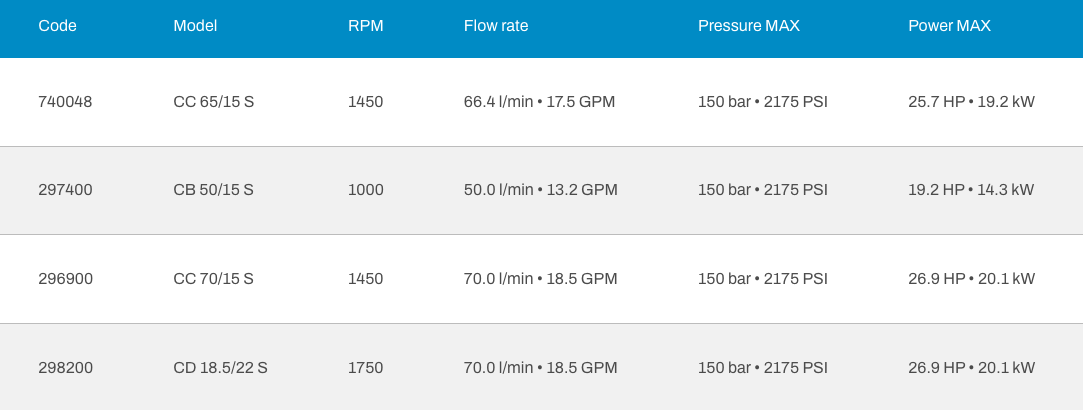Viewport: 1083px width, 410px height.
Task: Select model CD 18.5/22 S
Action: (221, 368)
